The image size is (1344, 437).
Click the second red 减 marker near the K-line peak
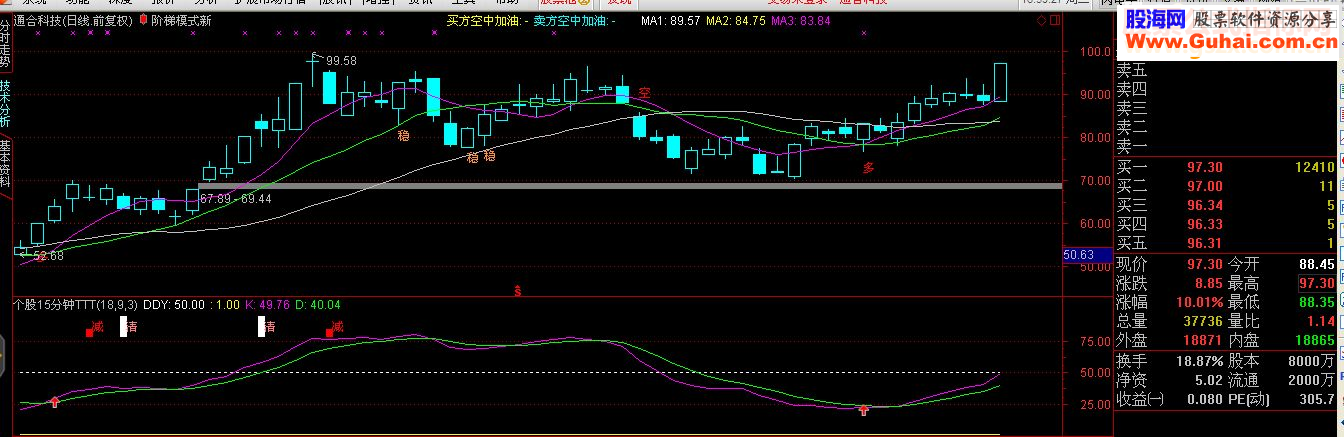tap(337, 326)
